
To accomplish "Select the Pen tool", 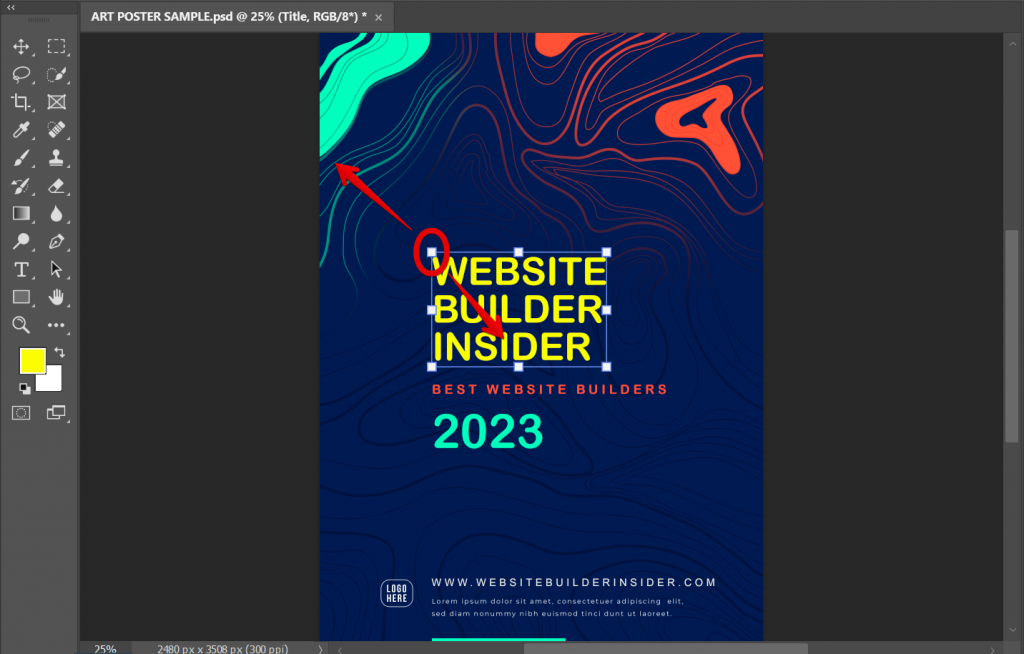I will pos(57,241).
